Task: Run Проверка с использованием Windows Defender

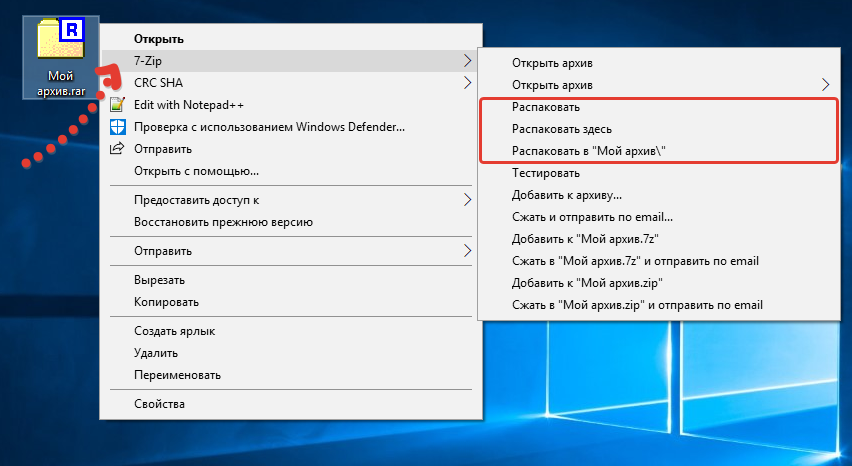Action: tap(291, 127)
